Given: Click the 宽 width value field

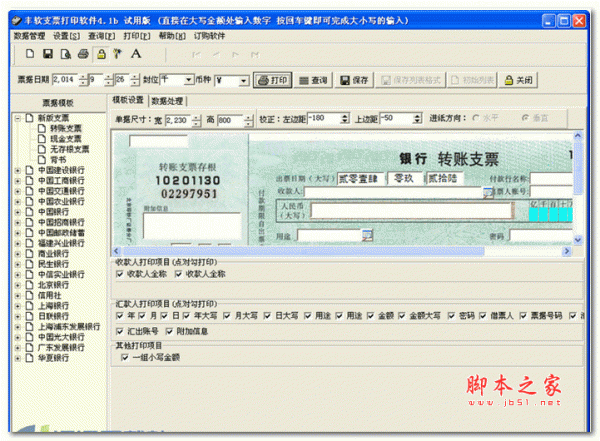Looking at the screenshot, I should [178, 120].
